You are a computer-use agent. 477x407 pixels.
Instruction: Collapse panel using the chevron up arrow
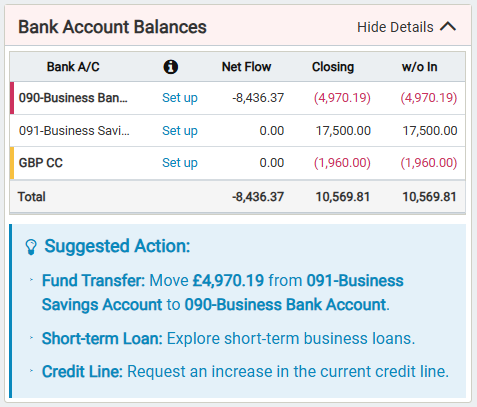click(x=448, y=27)
